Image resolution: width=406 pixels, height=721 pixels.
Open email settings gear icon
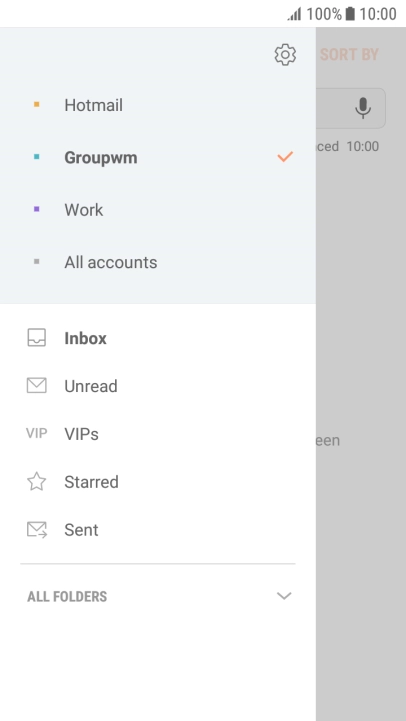pyautogui.click(x=285, y=55)
